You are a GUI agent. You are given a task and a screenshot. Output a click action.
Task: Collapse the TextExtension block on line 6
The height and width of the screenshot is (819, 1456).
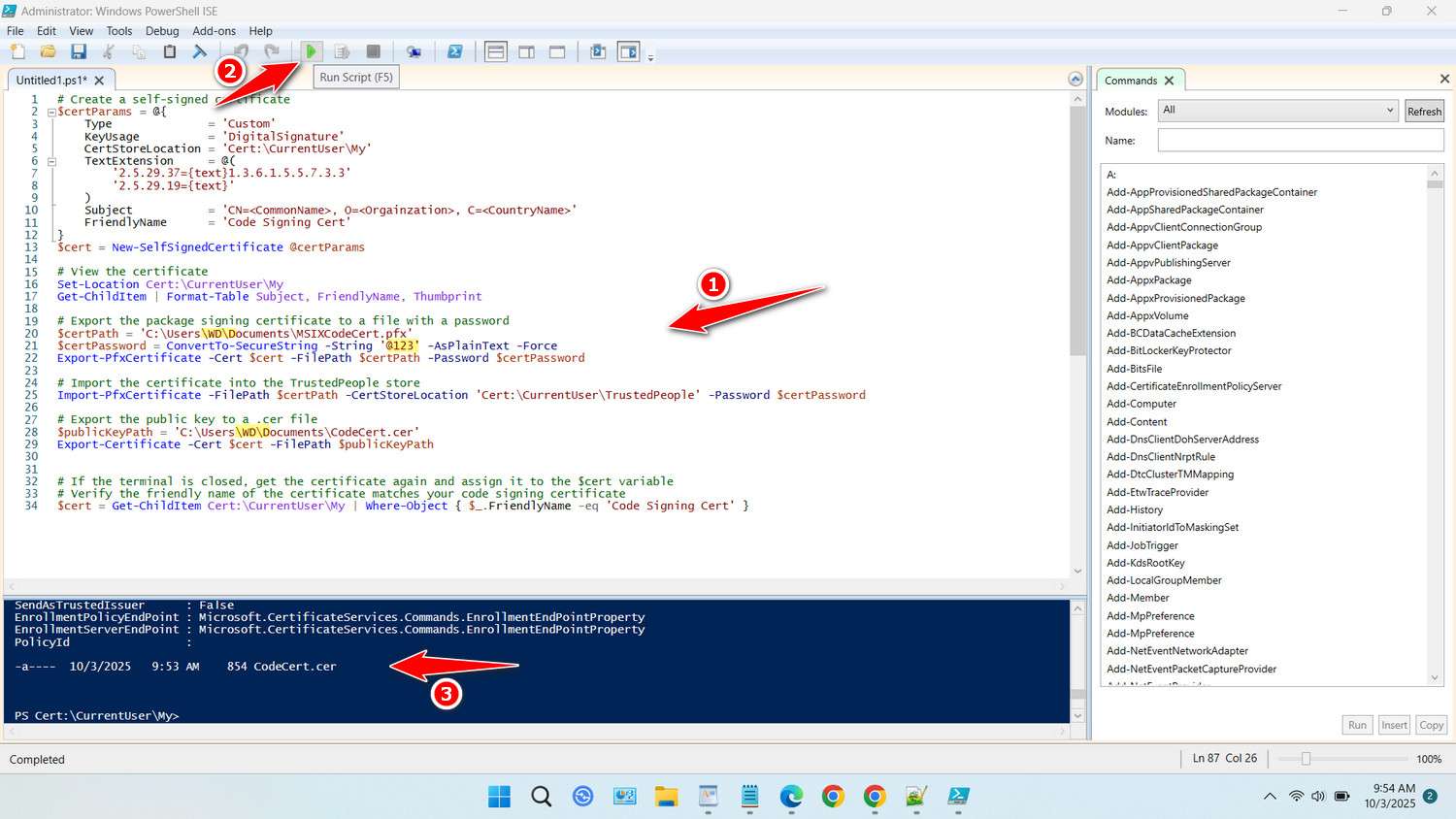pyautogui.click(x=50, y=160)
